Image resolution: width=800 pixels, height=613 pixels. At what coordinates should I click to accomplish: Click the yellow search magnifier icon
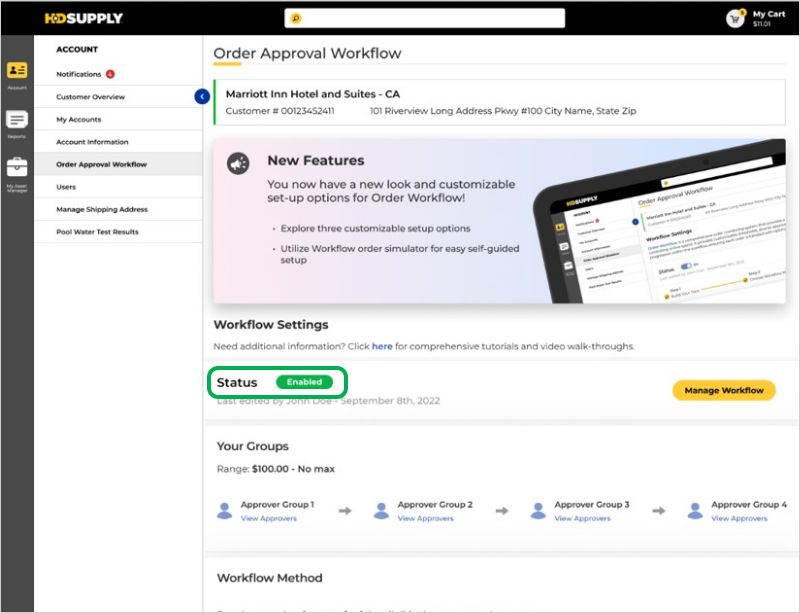[296, 18]
